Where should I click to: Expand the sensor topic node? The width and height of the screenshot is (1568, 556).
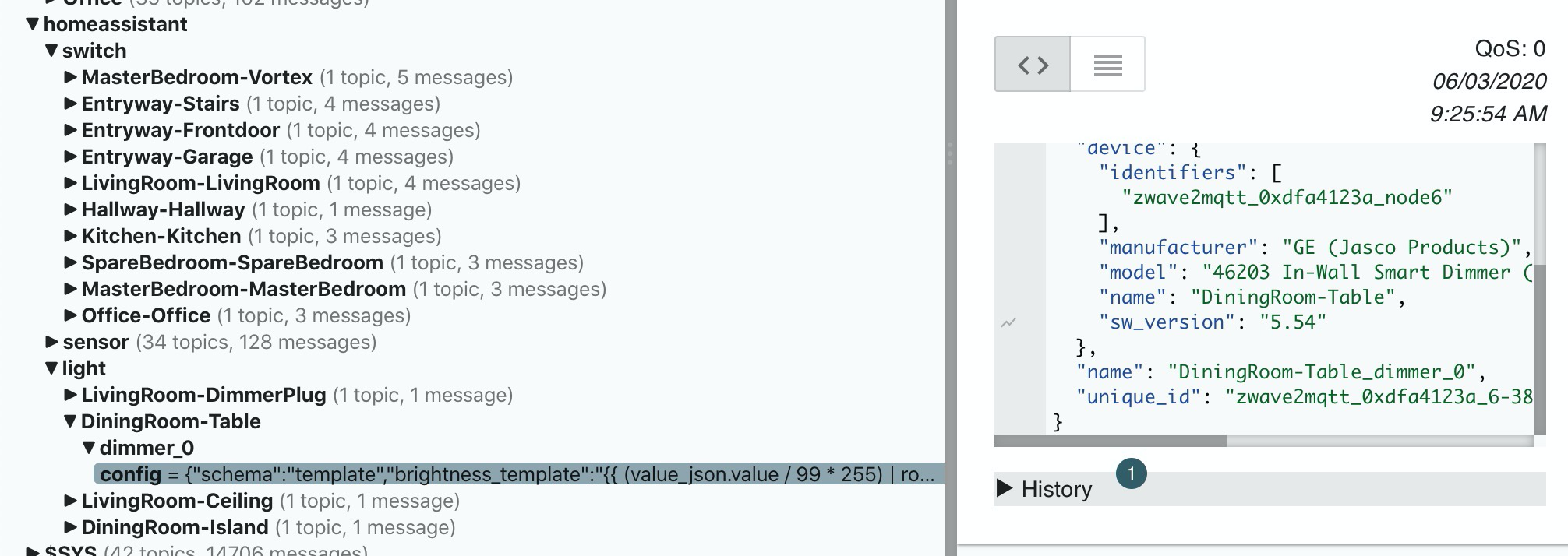[x=51, y=342]
